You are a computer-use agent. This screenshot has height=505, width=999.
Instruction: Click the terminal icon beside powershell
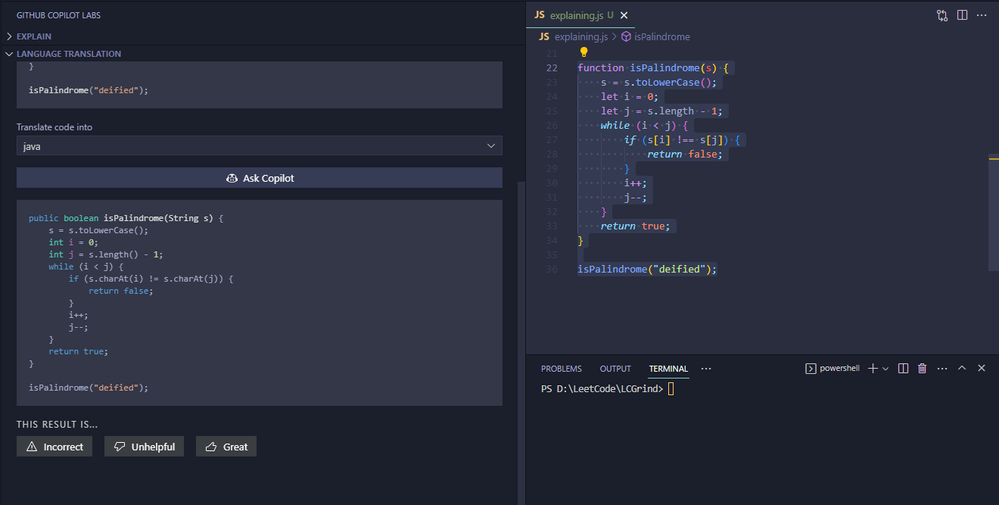(x=810, y=368)
